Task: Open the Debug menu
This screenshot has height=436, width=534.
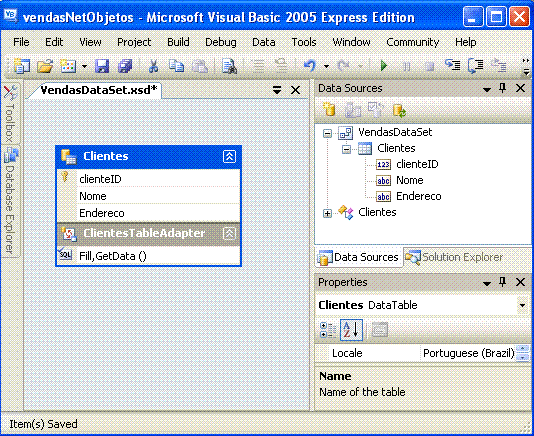Action: (221, 42)
